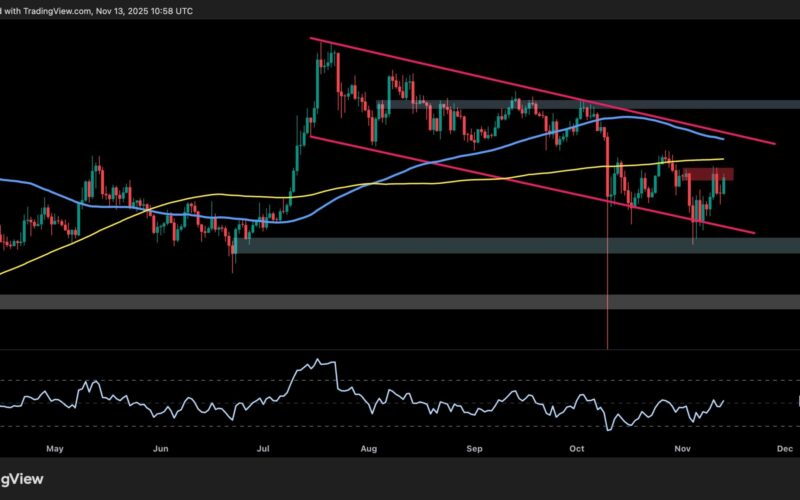Click the Nov label on time axis

coord(682,449)
